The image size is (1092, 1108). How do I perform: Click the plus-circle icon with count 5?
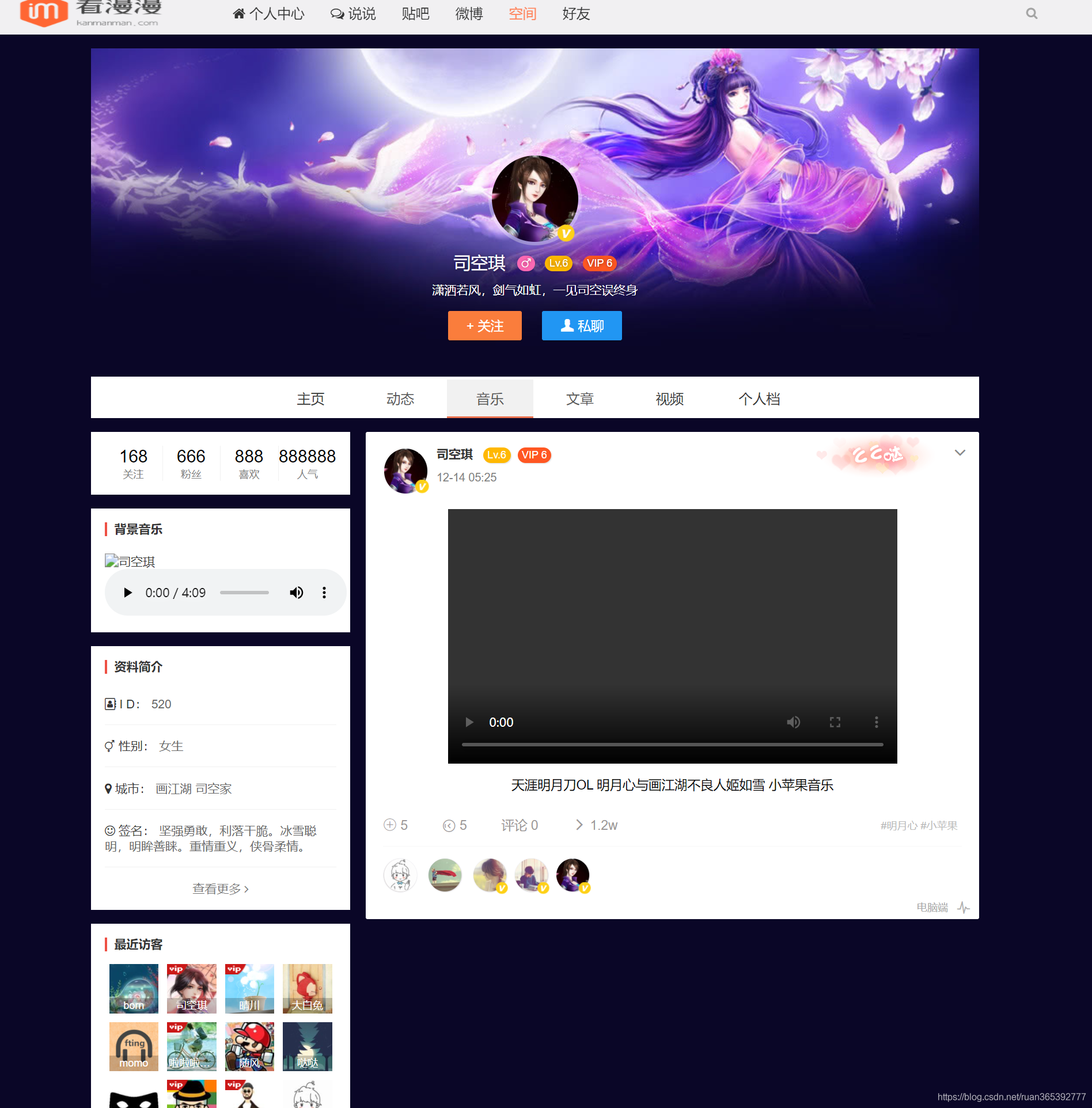(x=390, y=825)
